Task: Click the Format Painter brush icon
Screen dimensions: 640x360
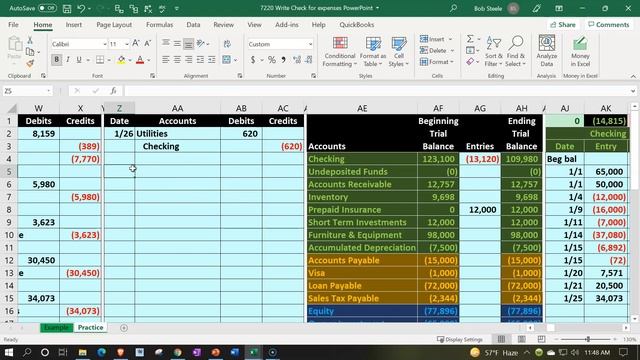Action: (30, 63)
